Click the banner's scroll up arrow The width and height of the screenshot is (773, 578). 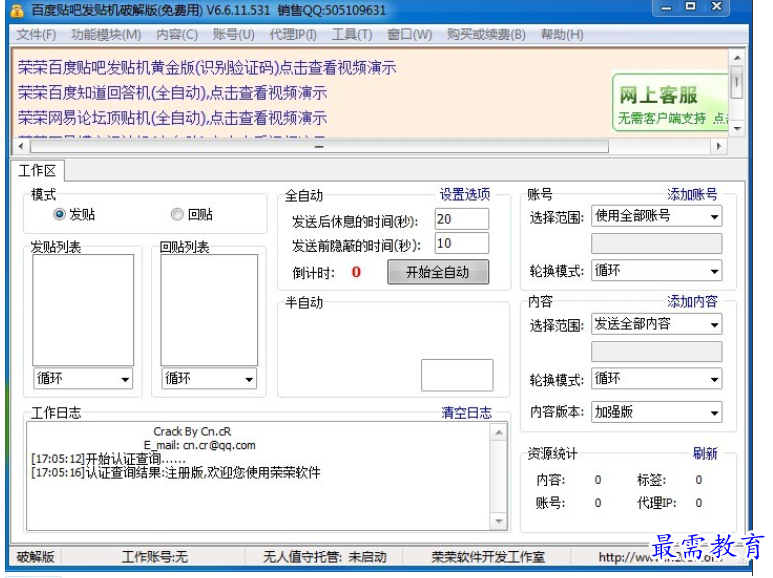[x=737, y=58]
